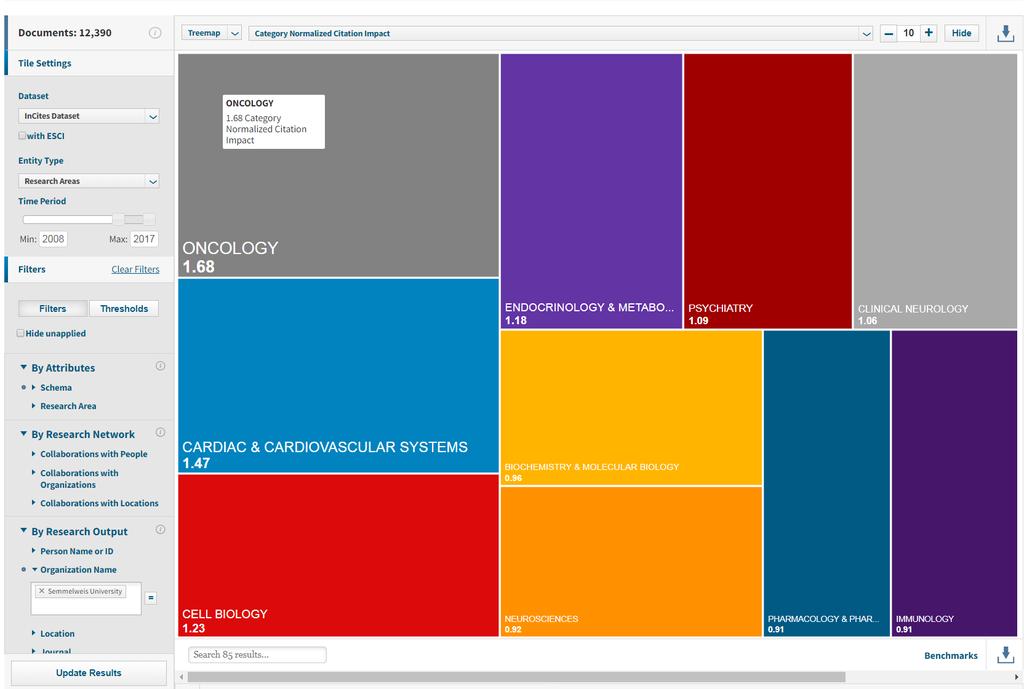Click the equals icon beside organization box
Image resolution: width=1024 pixels, height=689 pixels.
(151, 598)
